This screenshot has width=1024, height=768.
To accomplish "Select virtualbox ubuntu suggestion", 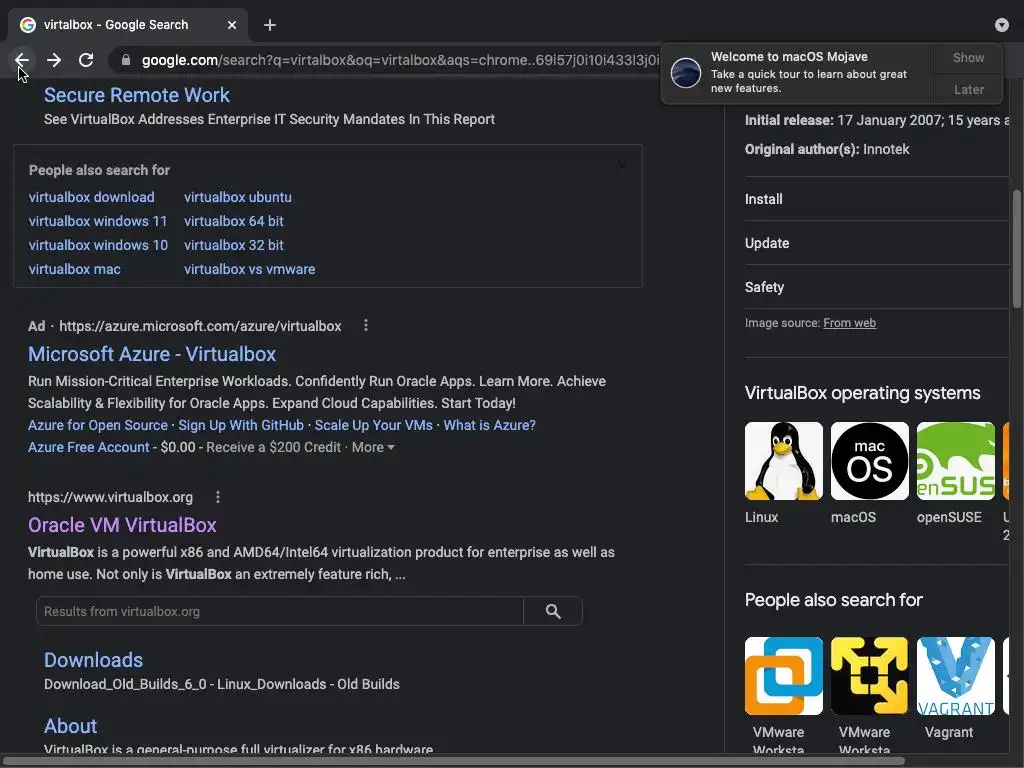I will click(x=238, y=197).
